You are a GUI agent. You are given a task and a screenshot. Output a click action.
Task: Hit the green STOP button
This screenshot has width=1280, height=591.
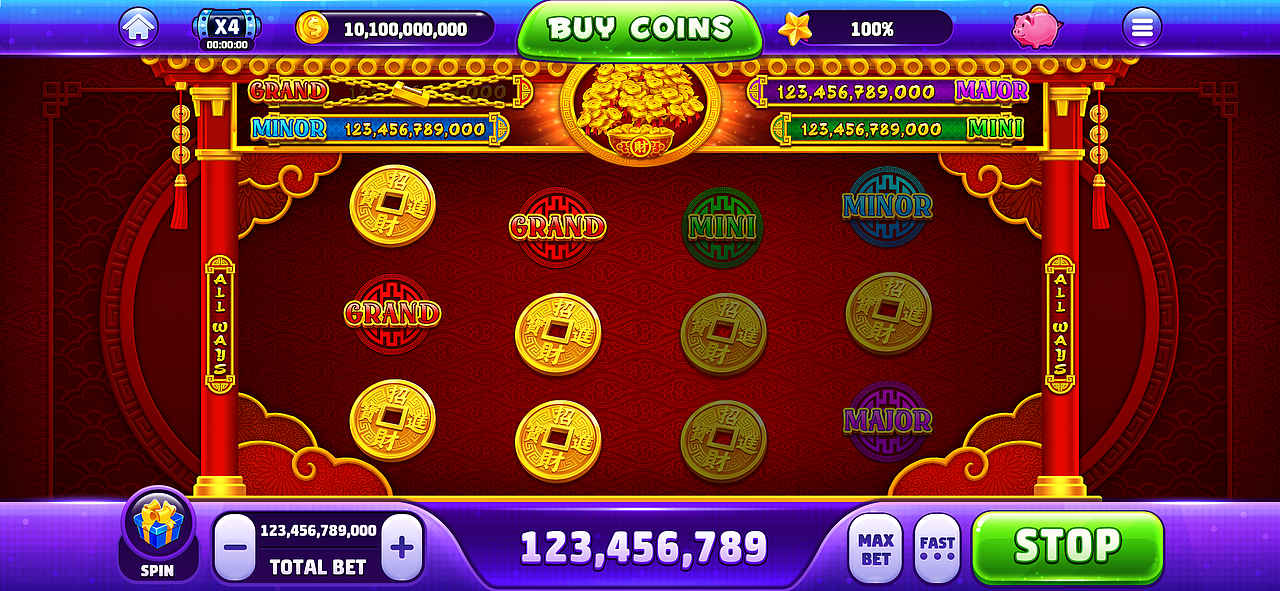pos(1067,547)
